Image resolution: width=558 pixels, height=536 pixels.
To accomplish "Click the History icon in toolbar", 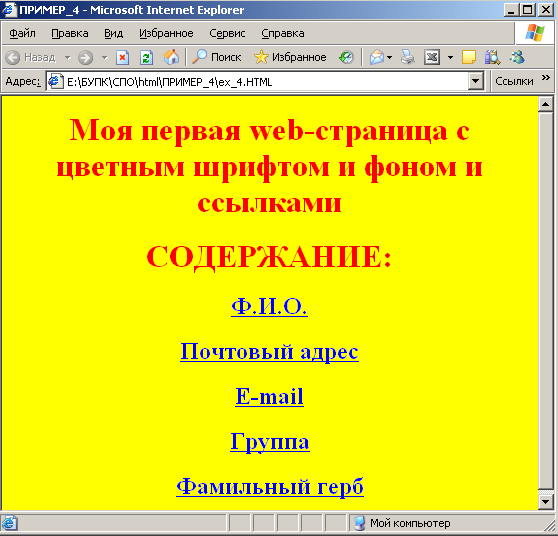I will (x=346, y=57).
